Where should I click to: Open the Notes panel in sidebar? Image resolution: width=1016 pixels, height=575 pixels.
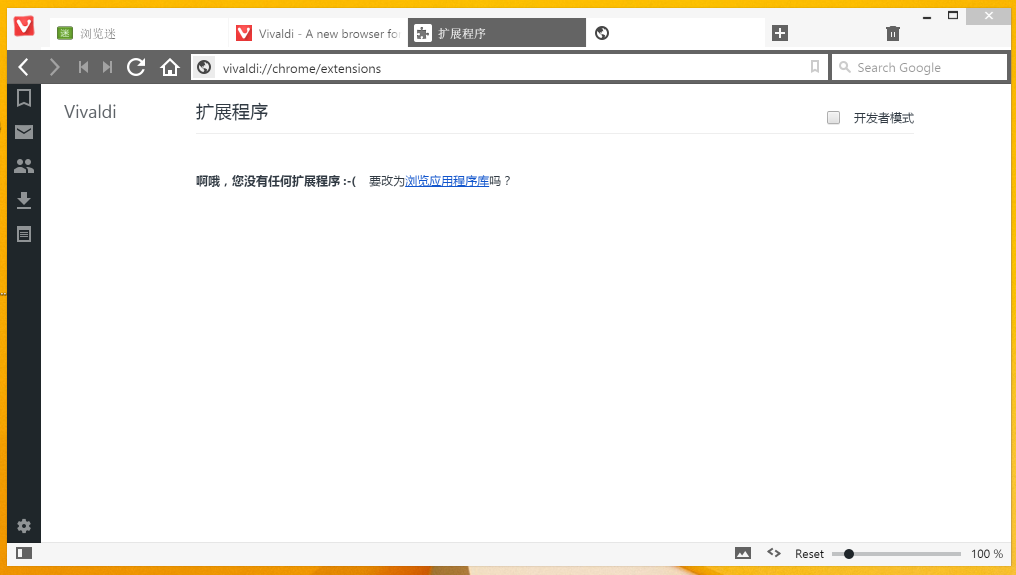tap(24, 234)
